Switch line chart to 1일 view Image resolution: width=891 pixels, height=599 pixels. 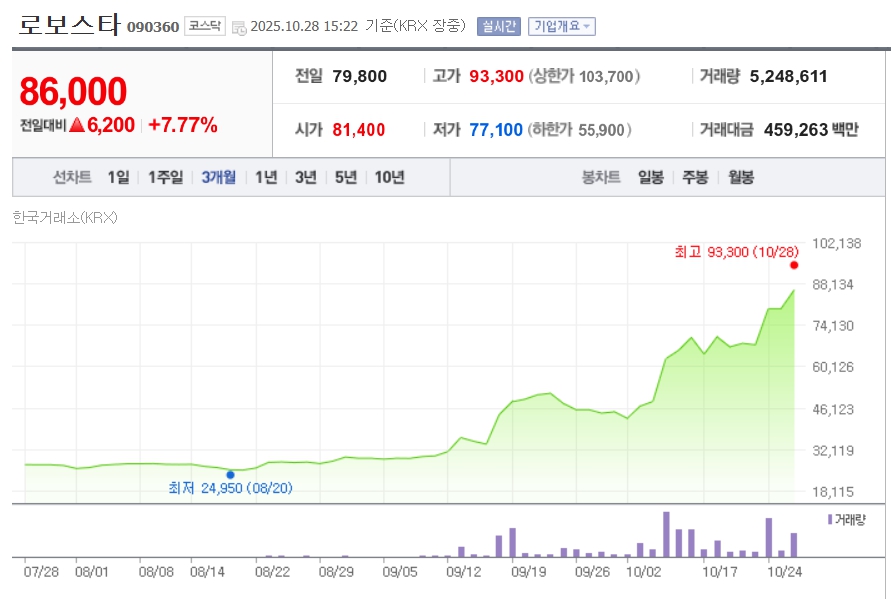click(118, 177)
